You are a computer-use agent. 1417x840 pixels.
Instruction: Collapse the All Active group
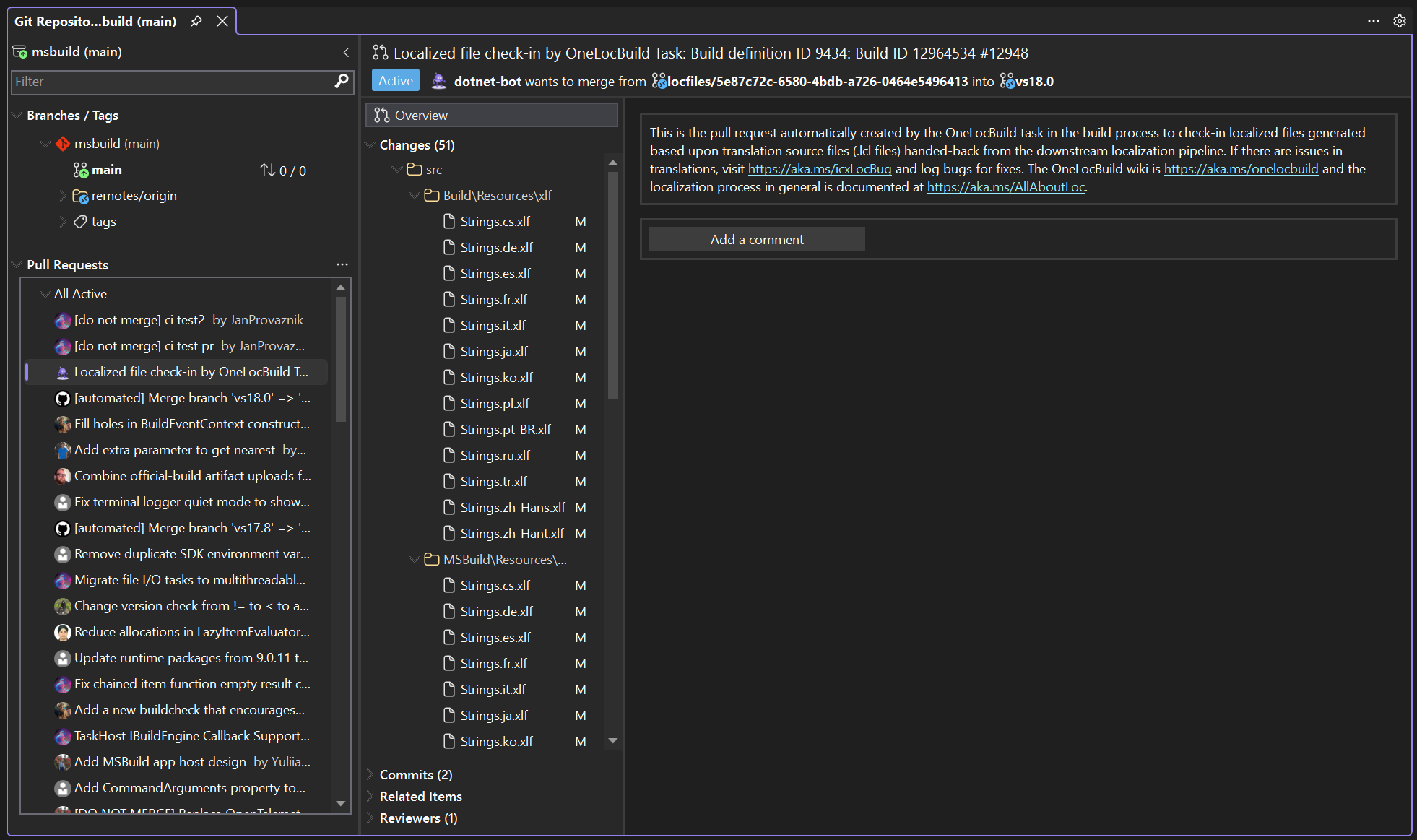45,294
